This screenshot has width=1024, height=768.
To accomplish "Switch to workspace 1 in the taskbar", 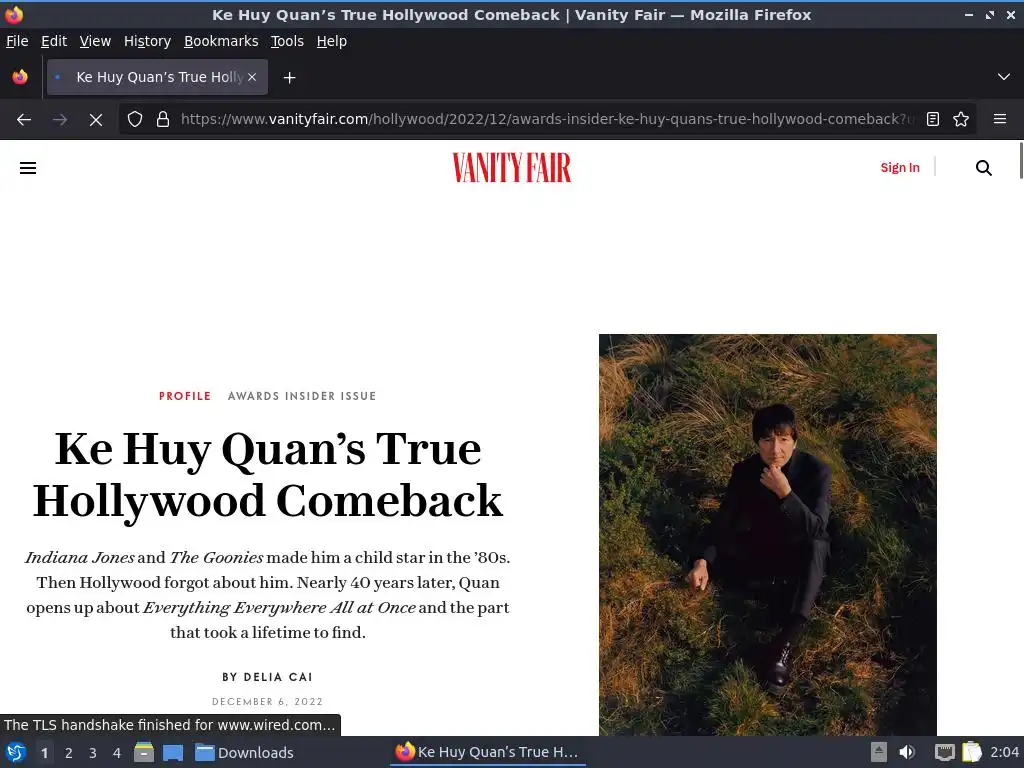I will (x=44, y=753).
